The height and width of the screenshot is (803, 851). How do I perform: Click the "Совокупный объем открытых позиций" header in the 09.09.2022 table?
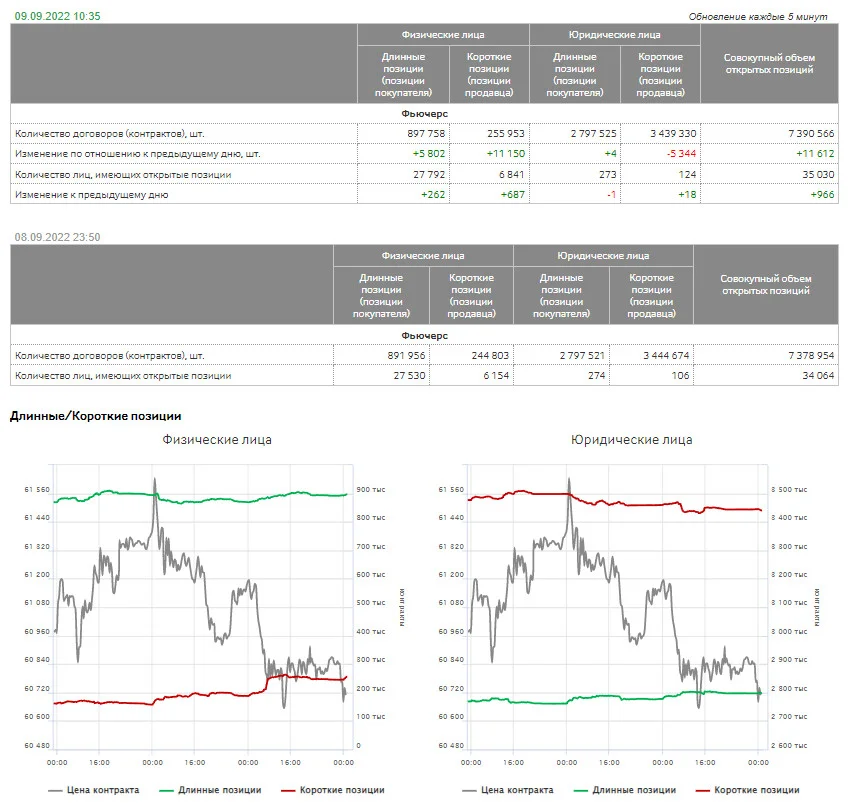coord(769,63)
